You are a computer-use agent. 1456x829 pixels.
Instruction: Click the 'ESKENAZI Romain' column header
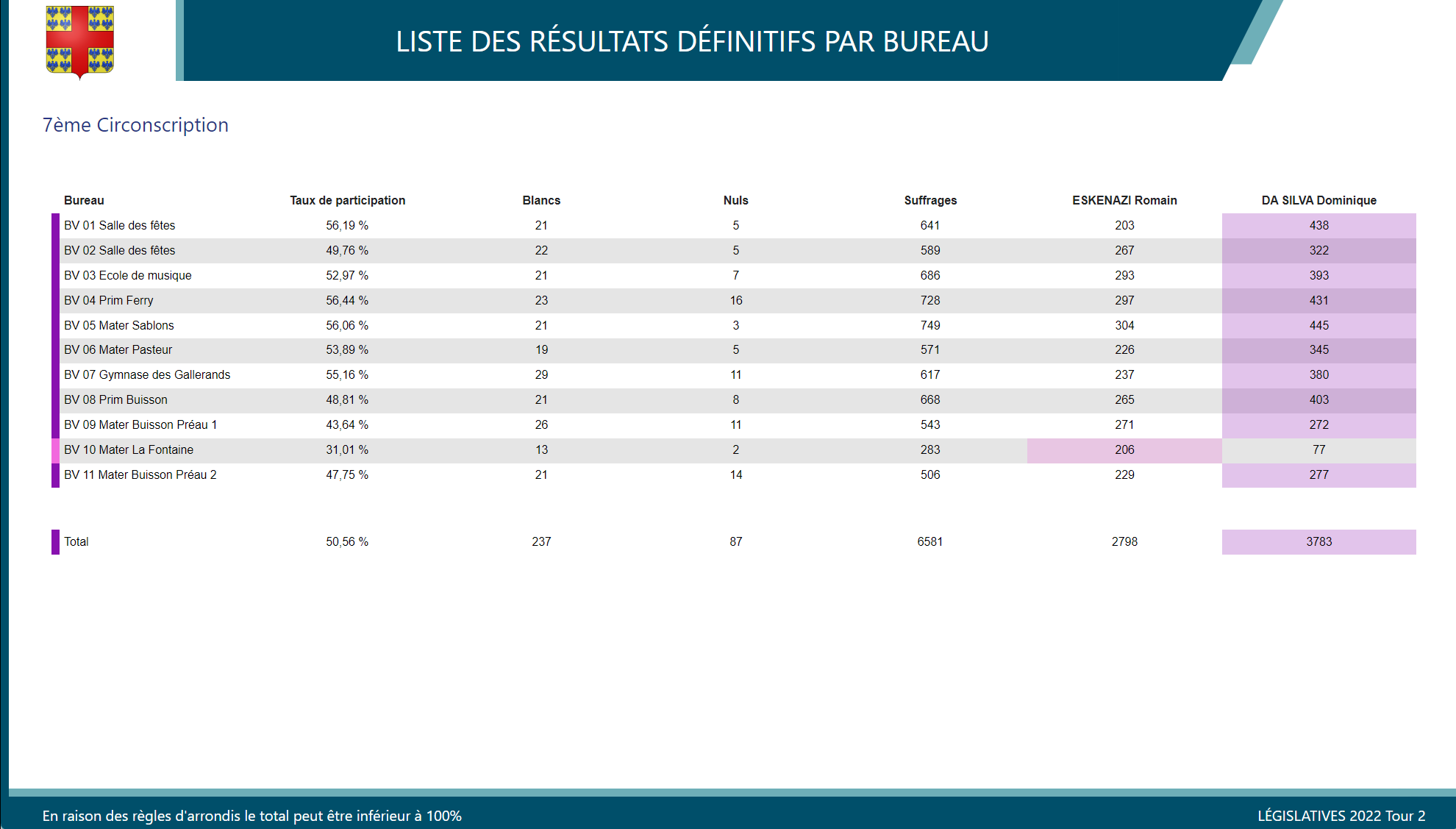(x=1124, y=200)
